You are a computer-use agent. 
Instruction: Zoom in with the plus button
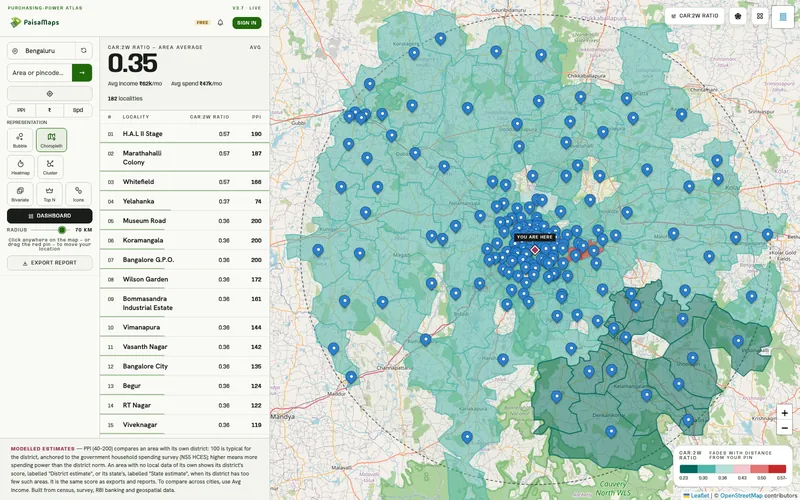[x=784, y=413]
